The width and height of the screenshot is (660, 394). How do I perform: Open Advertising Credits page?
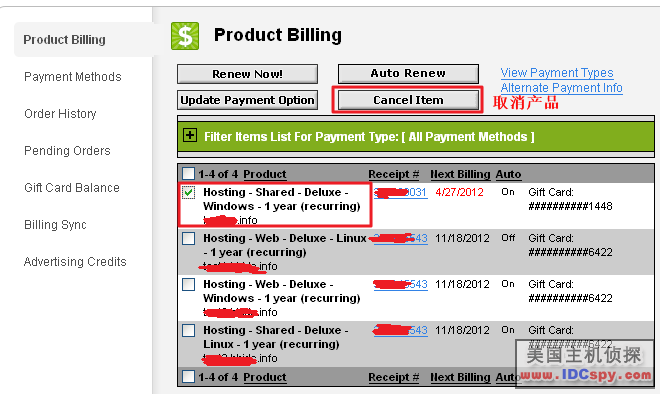pyautogui.click(x=75, y=262)
